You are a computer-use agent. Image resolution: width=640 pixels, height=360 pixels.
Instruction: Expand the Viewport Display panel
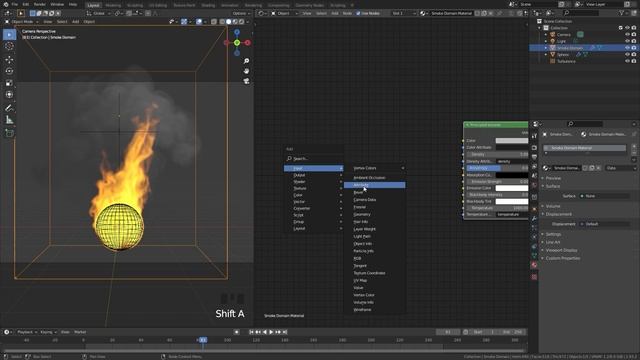tap(561, 250)
